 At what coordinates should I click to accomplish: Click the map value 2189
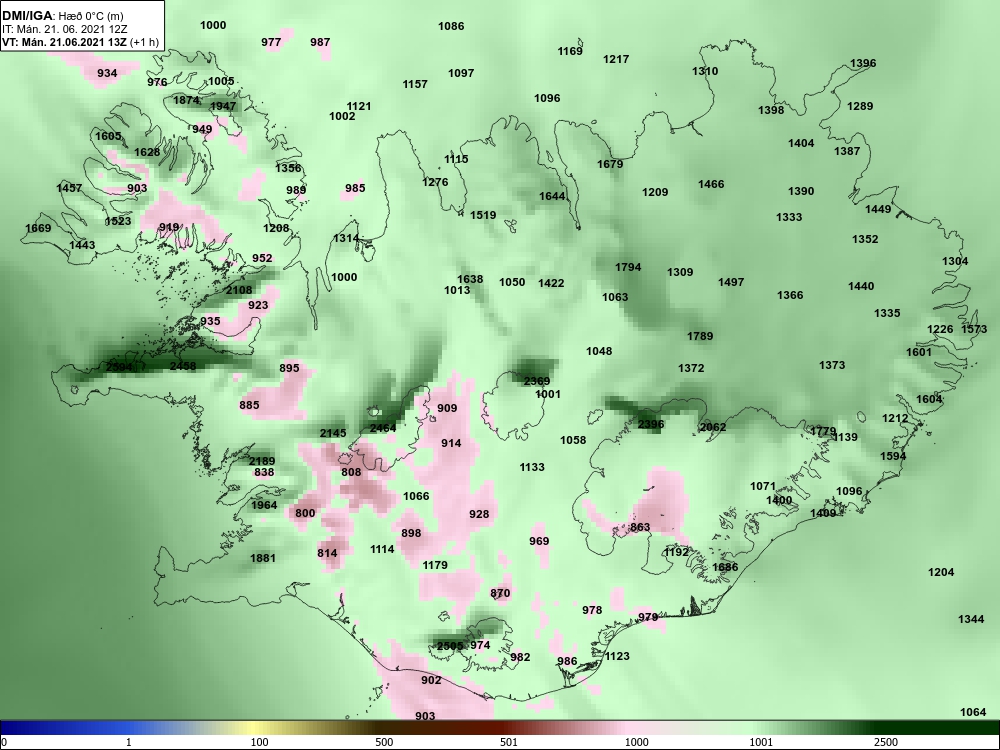pyautogui.click(x=262, y=461)
